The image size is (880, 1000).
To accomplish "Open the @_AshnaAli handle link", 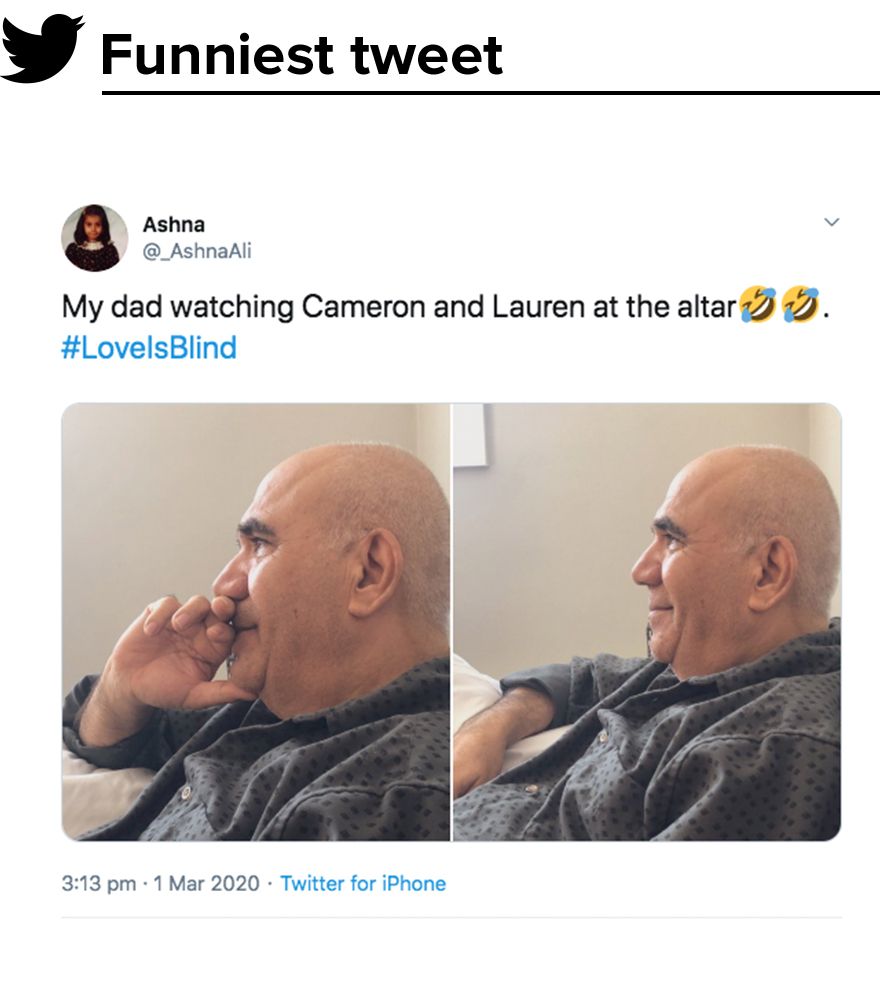I will point(197,251).
